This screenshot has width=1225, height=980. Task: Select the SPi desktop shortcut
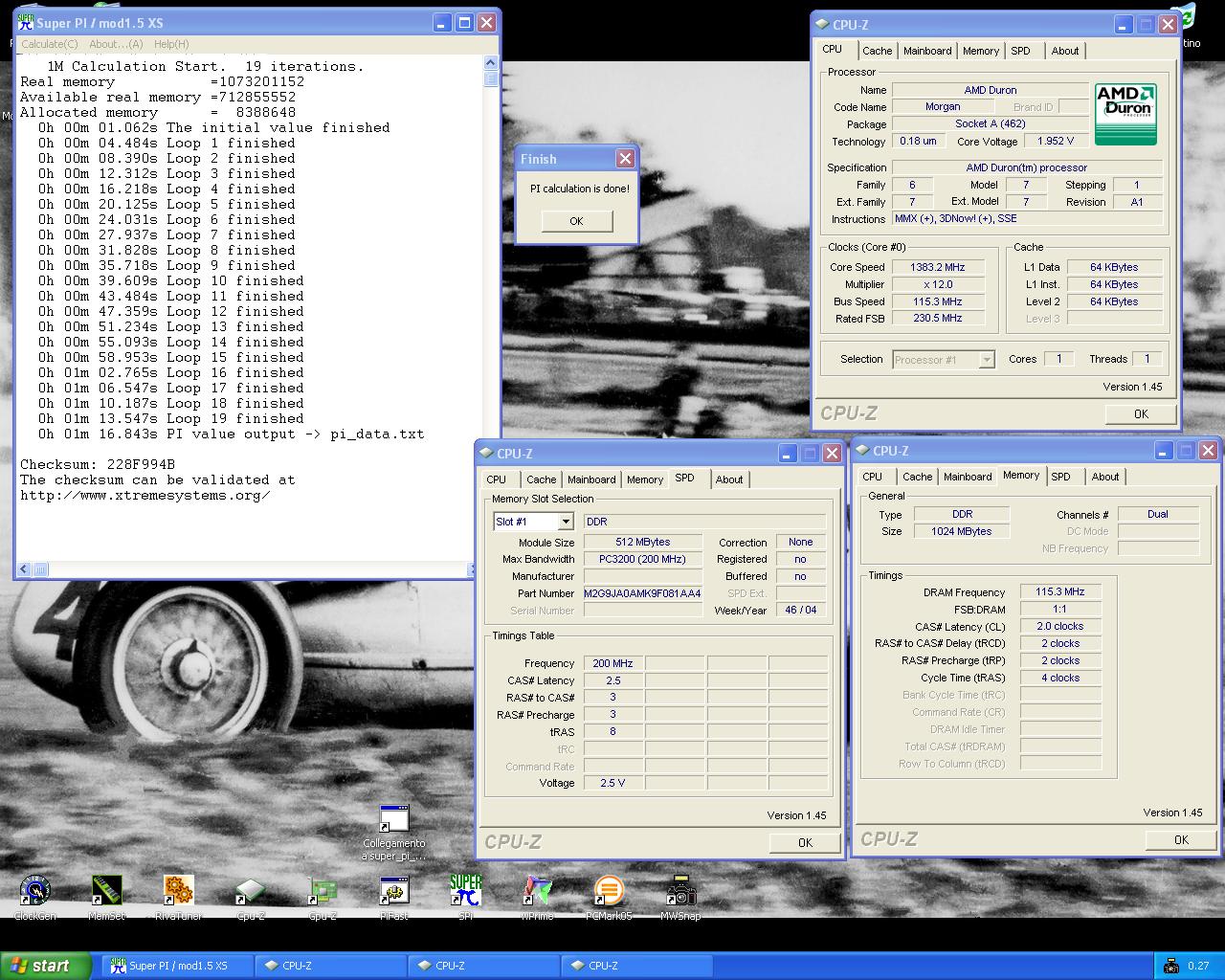466,897
